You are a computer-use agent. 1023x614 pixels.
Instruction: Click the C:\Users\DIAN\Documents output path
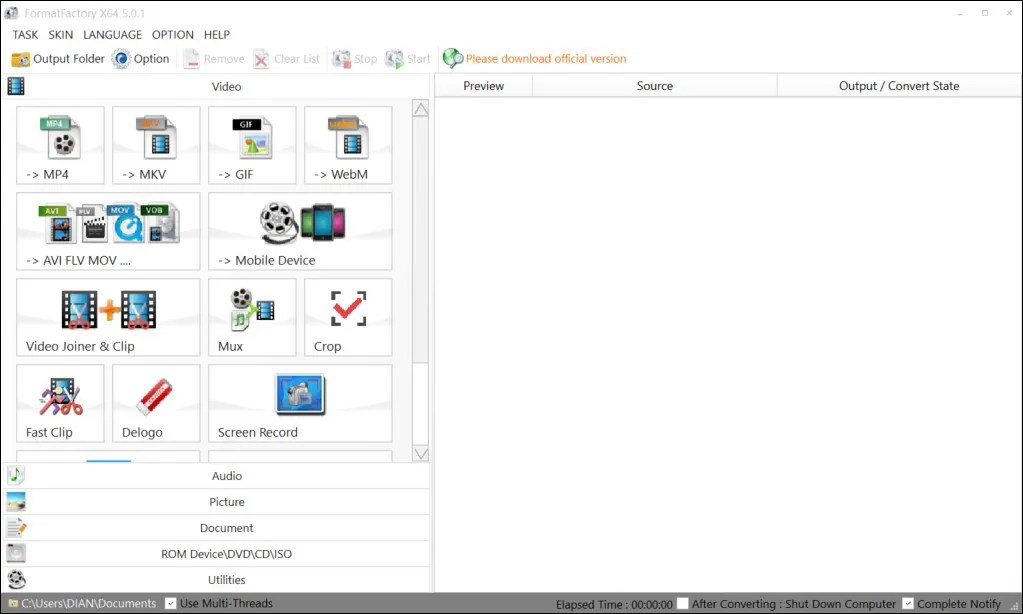click(89, 604)
